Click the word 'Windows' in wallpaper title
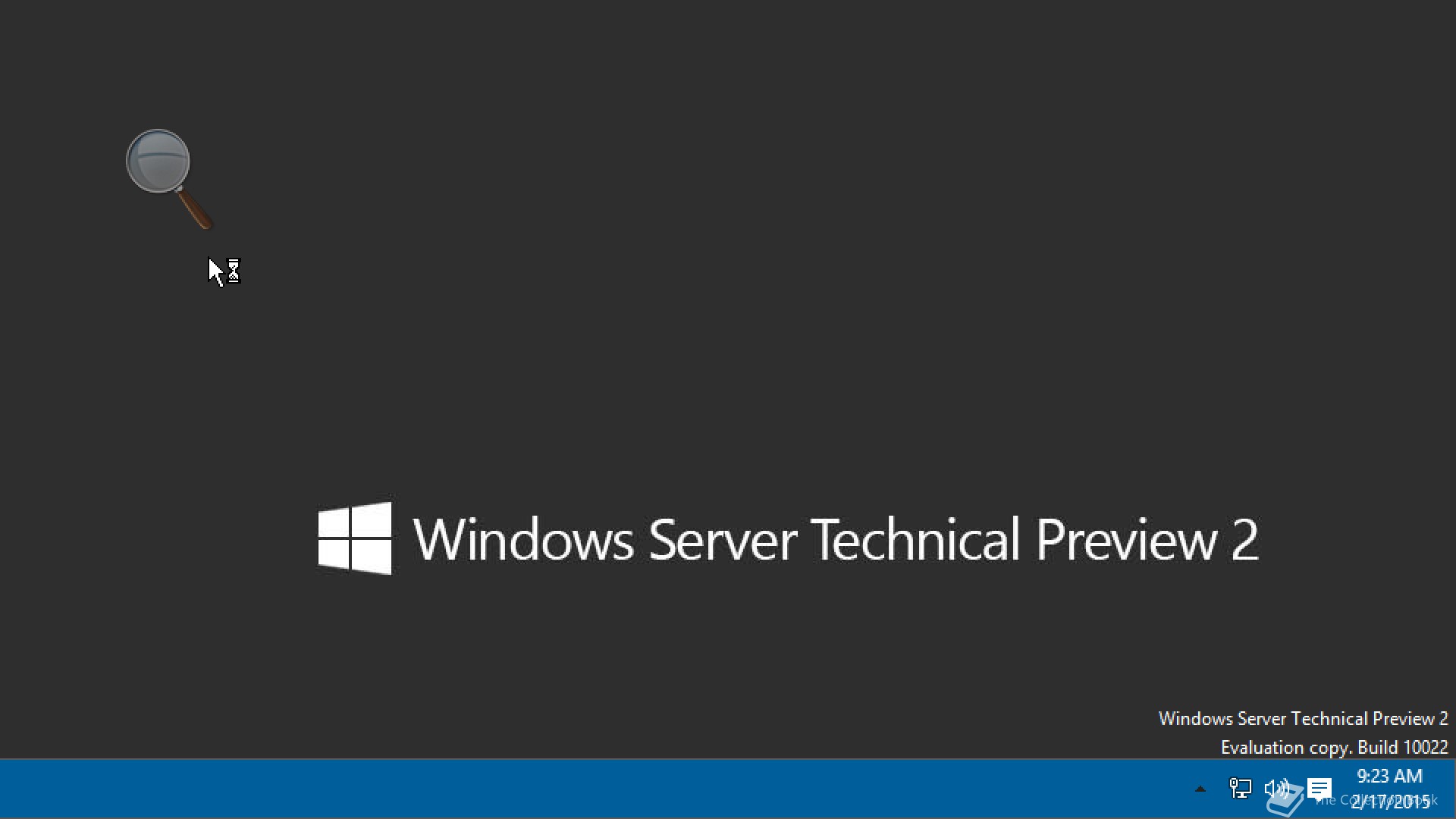Image resolution: width=1456 pixels, height=819 pixels. [523, 539]
